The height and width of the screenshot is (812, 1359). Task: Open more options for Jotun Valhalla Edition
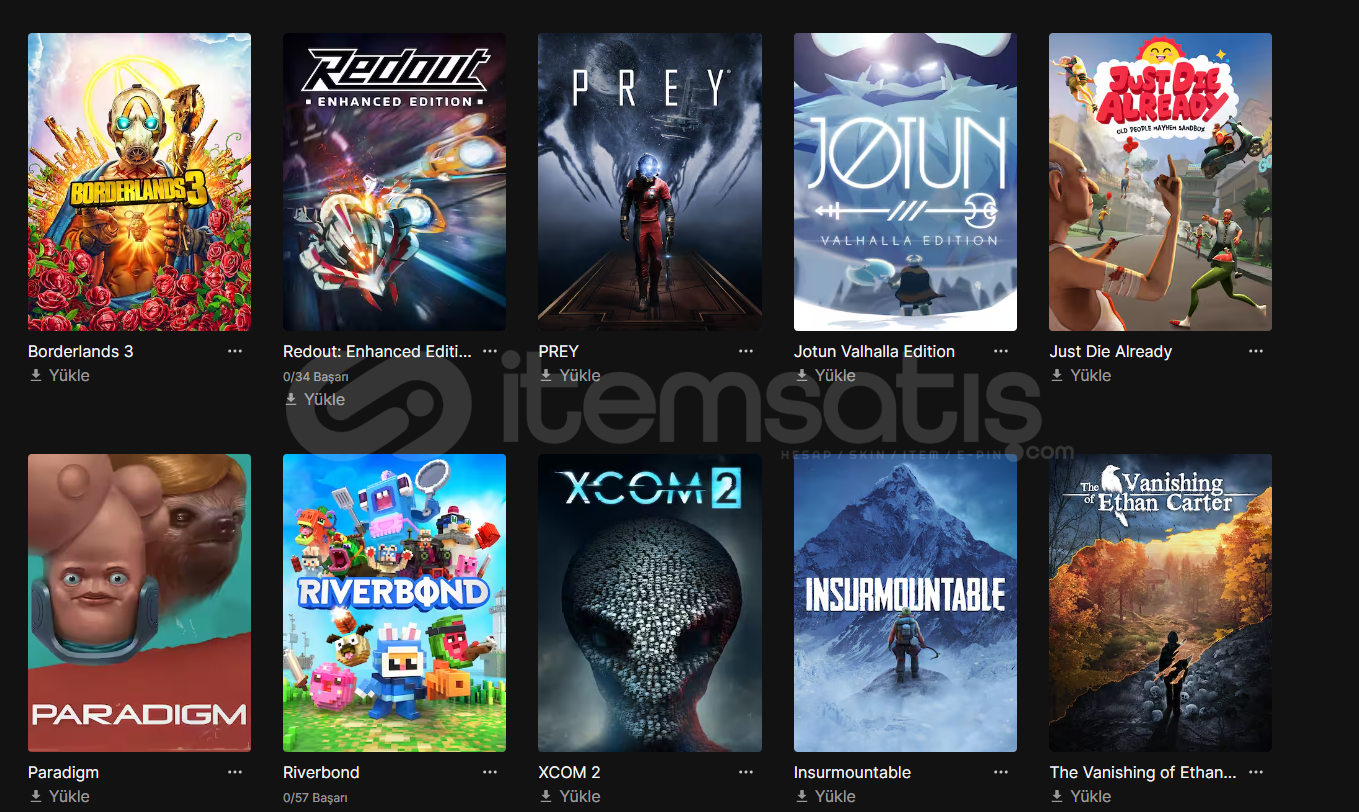[x=1001, y=351]
